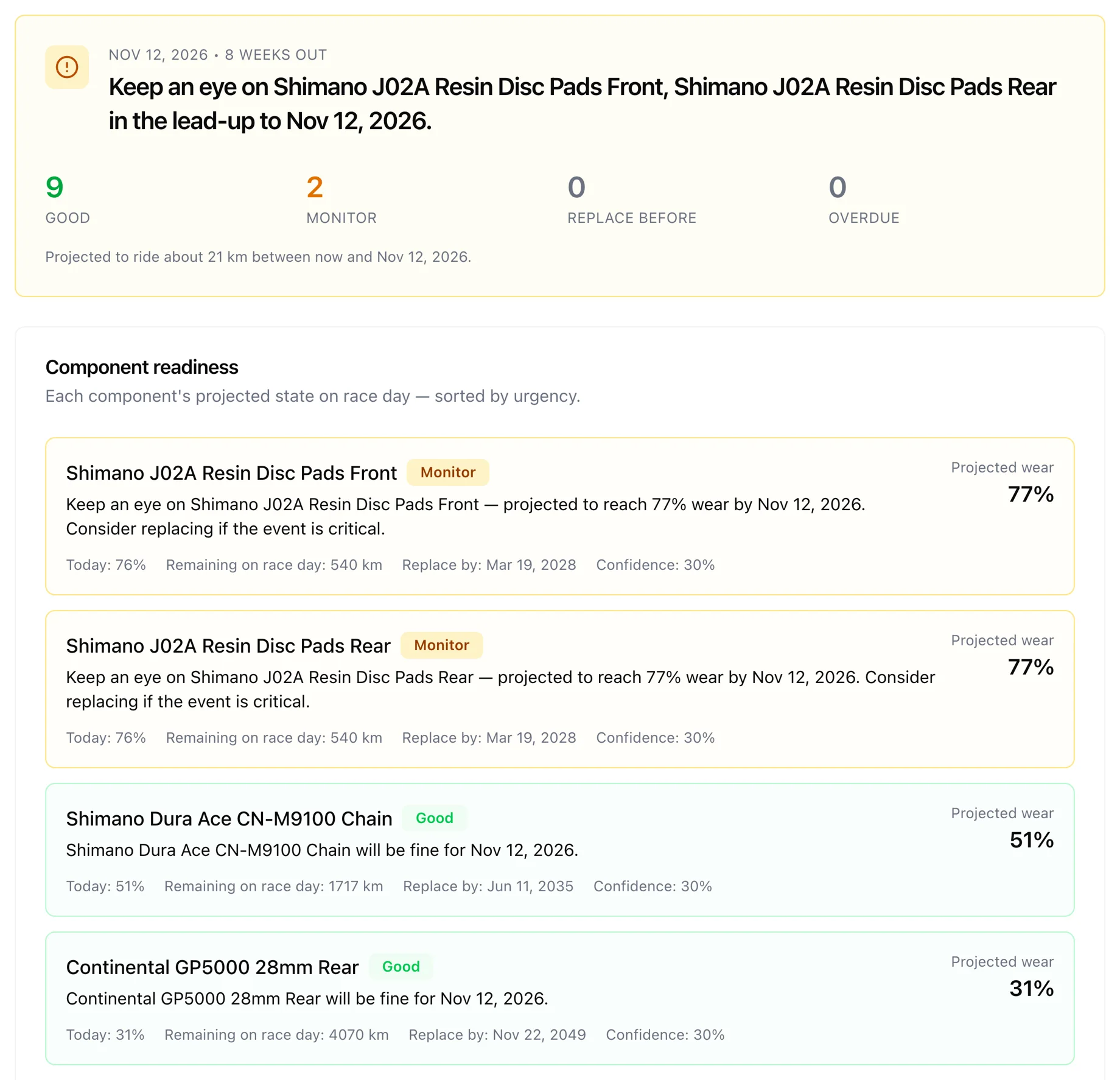Click the MONITOR stat label
This screenshot has height=1080, width=1120.
[x=341, y=218]
